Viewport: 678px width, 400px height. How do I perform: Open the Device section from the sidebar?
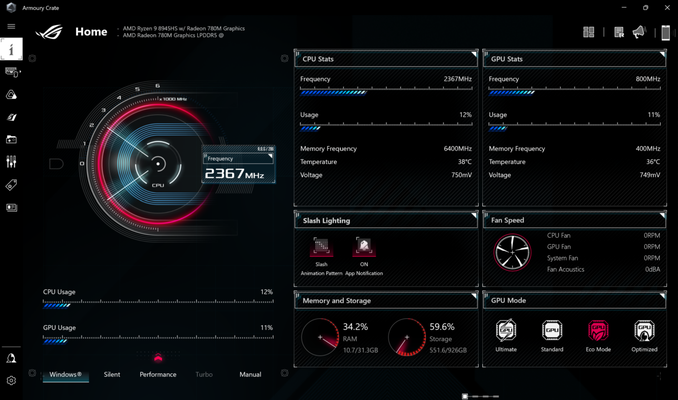tap(12, 72)
